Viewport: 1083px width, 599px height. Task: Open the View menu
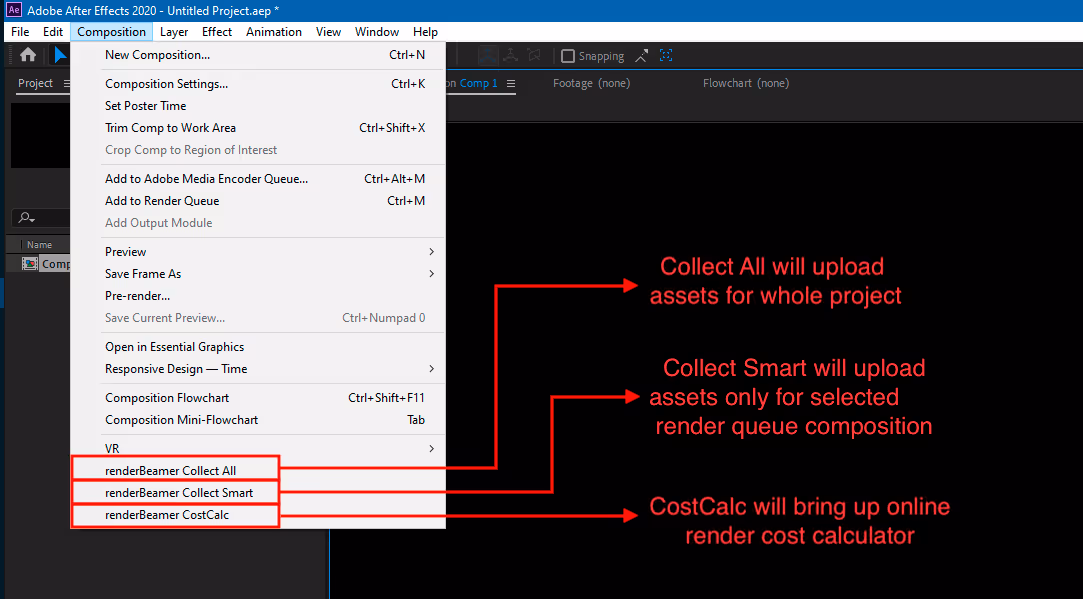(328, 32)
